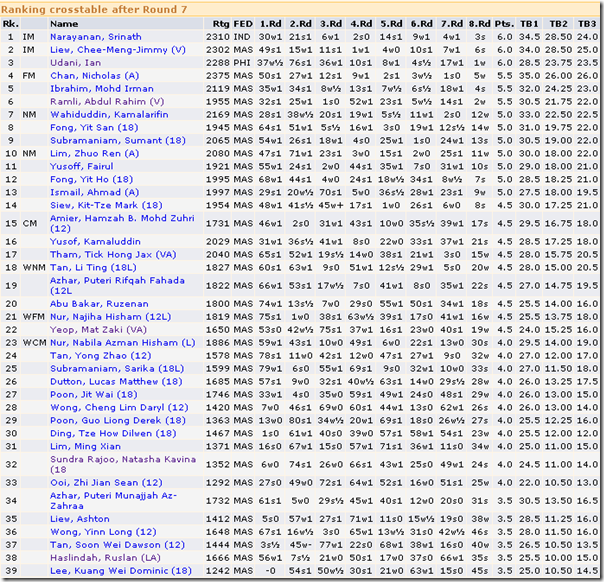Open Tham, Tick Hong Jax (VA) link

tap(113, 255)
